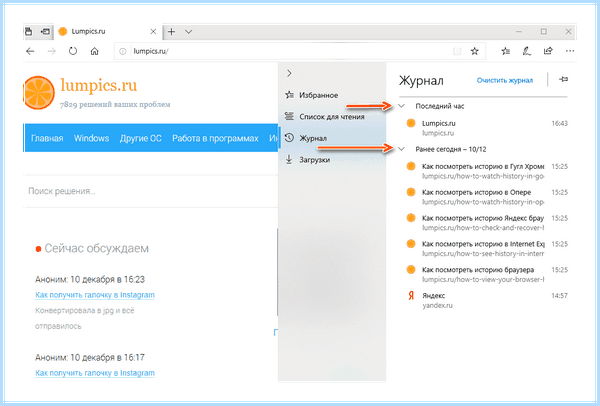Screen dimensions: 600x406
Task: Open the Hub favorites list icon
Action: [505, 51]
